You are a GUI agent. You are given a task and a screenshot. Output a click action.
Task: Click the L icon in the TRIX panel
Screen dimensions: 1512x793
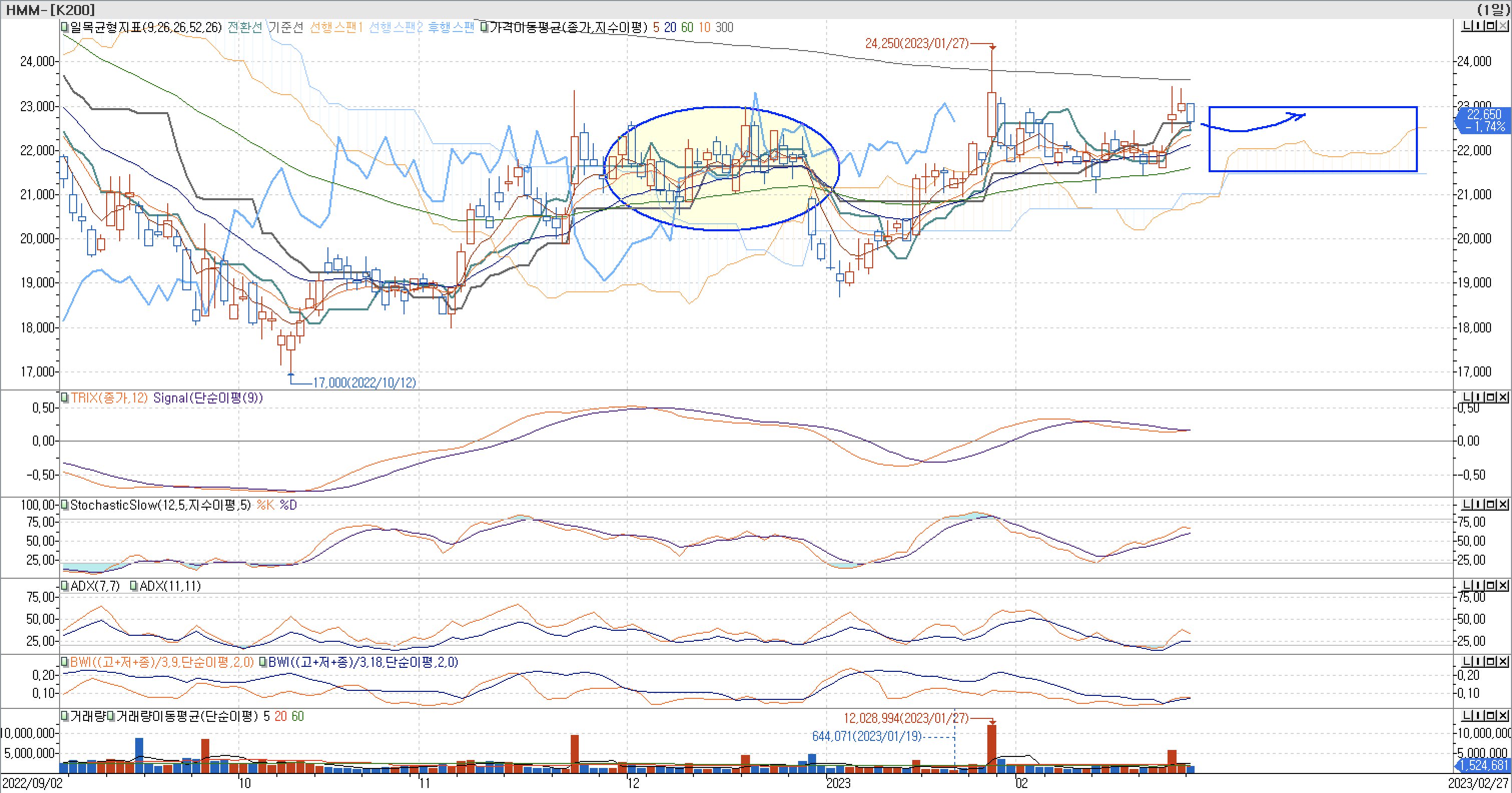pos(1466,398)
